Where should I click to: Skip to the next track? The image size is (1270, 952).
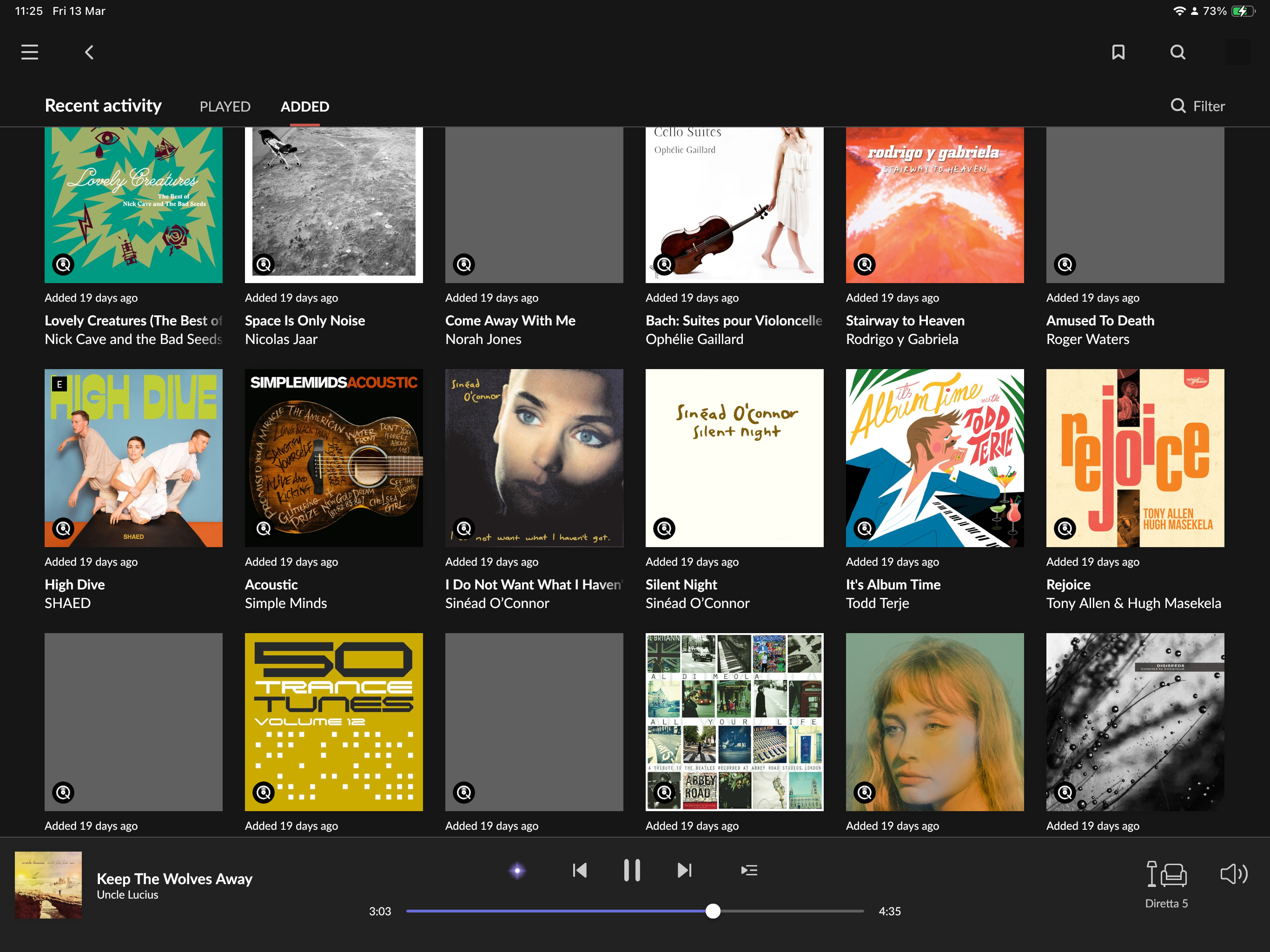(684, 870)
